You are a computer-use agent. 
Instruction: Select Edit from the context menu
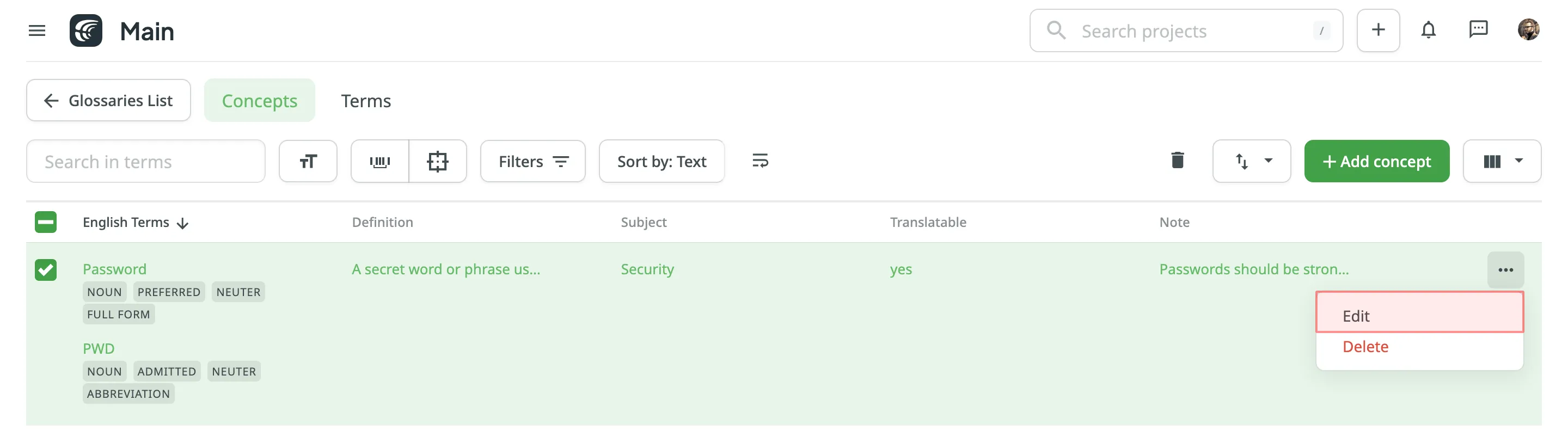[x=1418, y=316]
